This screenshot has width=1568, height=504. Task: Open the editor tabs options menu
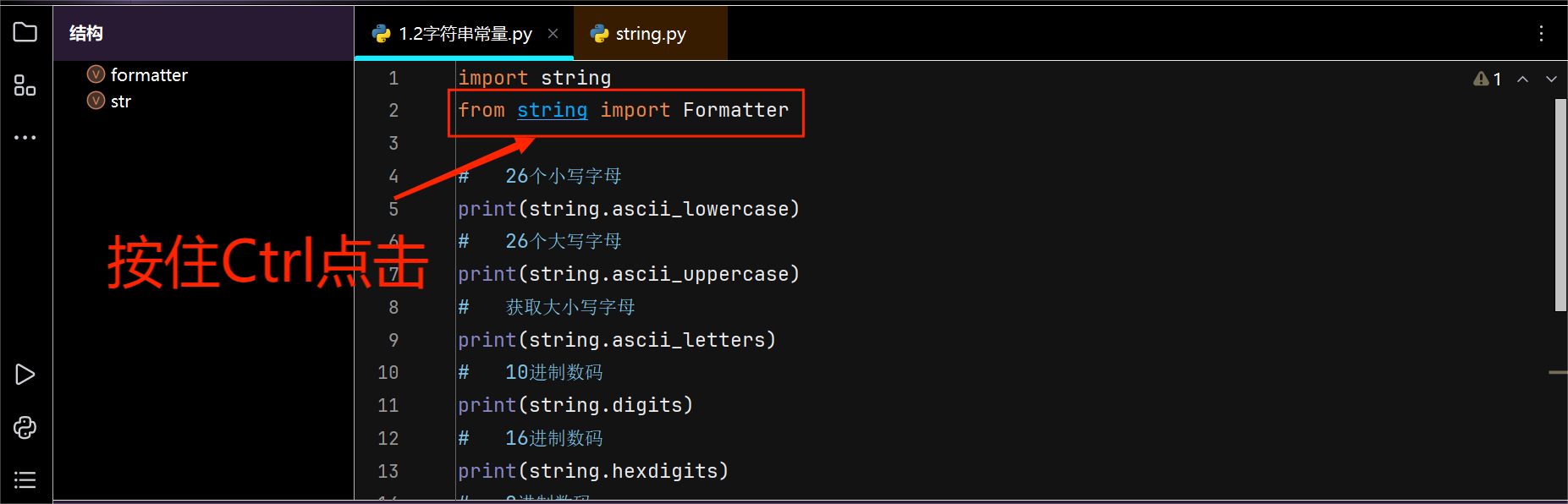[1541, 33]
